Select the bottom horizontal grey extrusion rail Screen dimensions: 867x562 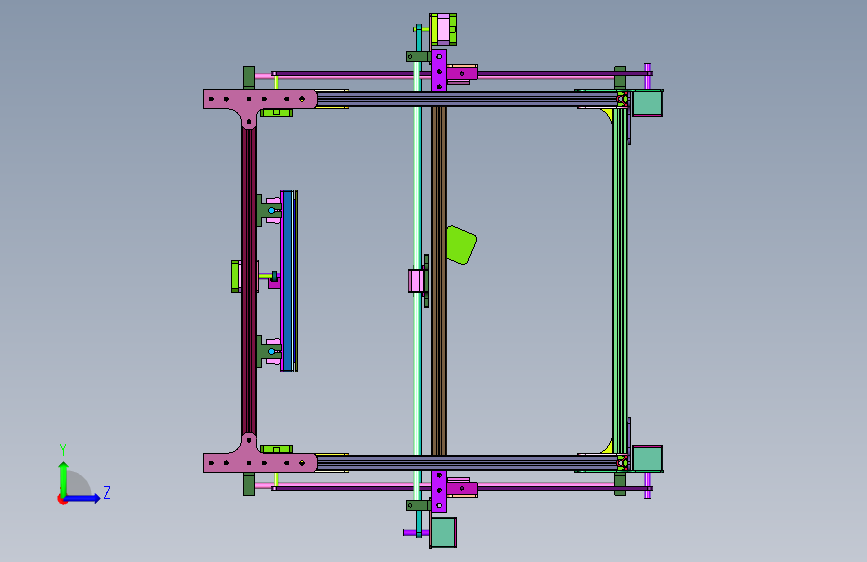467,463
